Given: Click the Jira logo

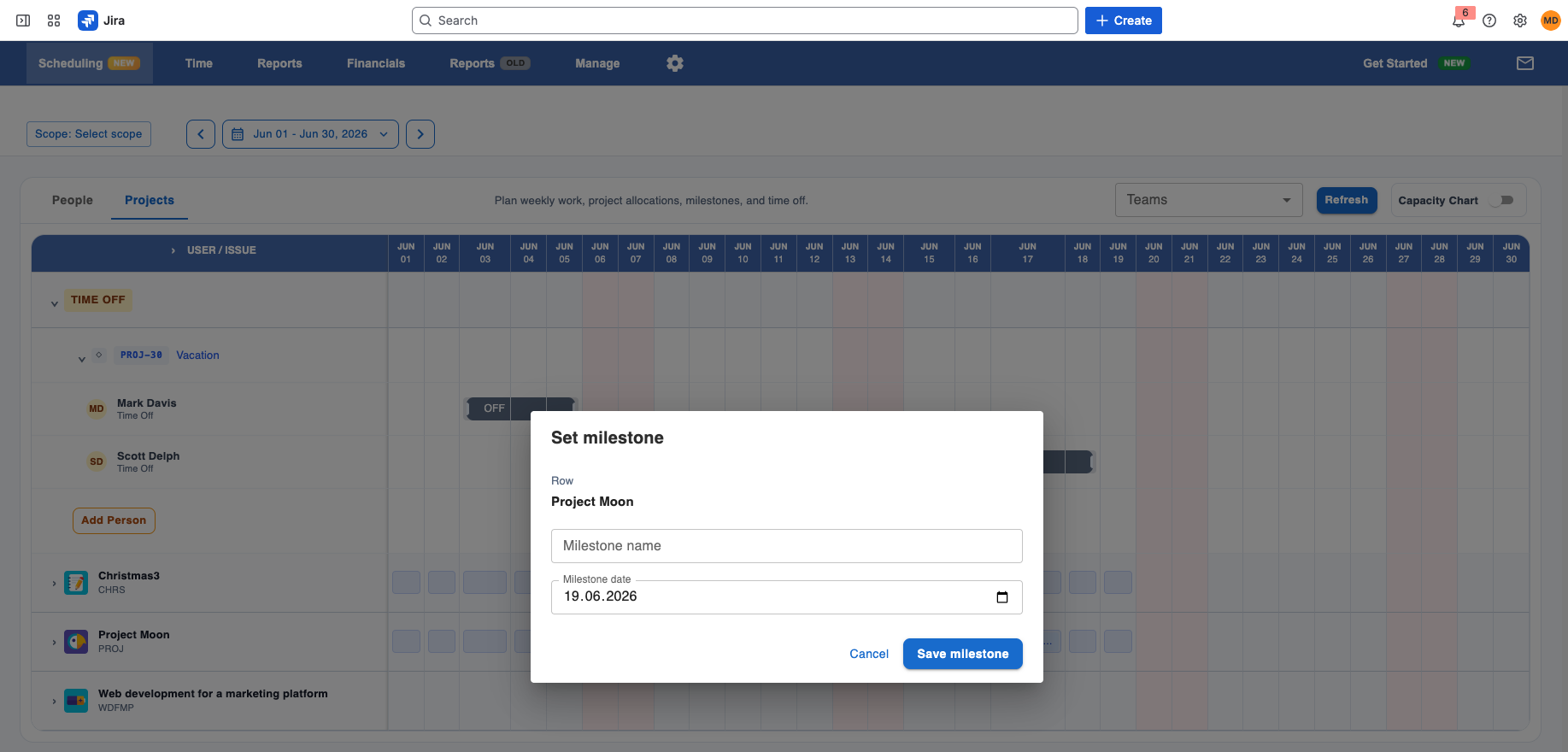Looking at the screenshot, I should [x=101, y=21].
